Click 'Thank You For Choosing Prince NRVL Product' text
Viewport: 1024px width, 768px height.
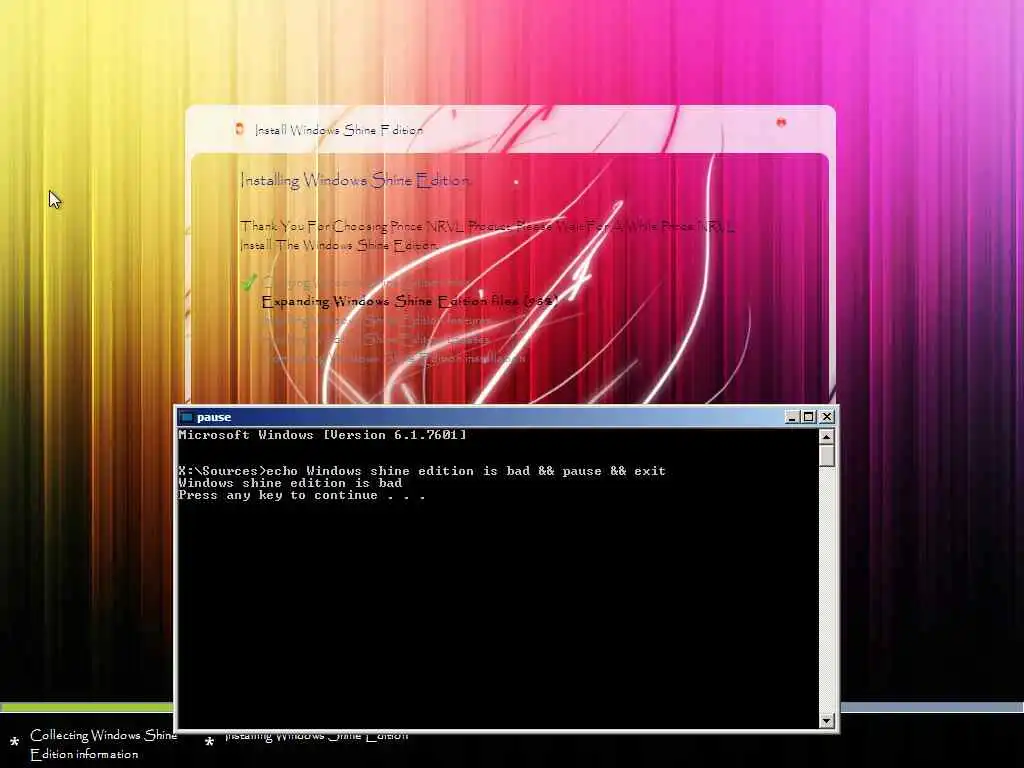(376, 227)
